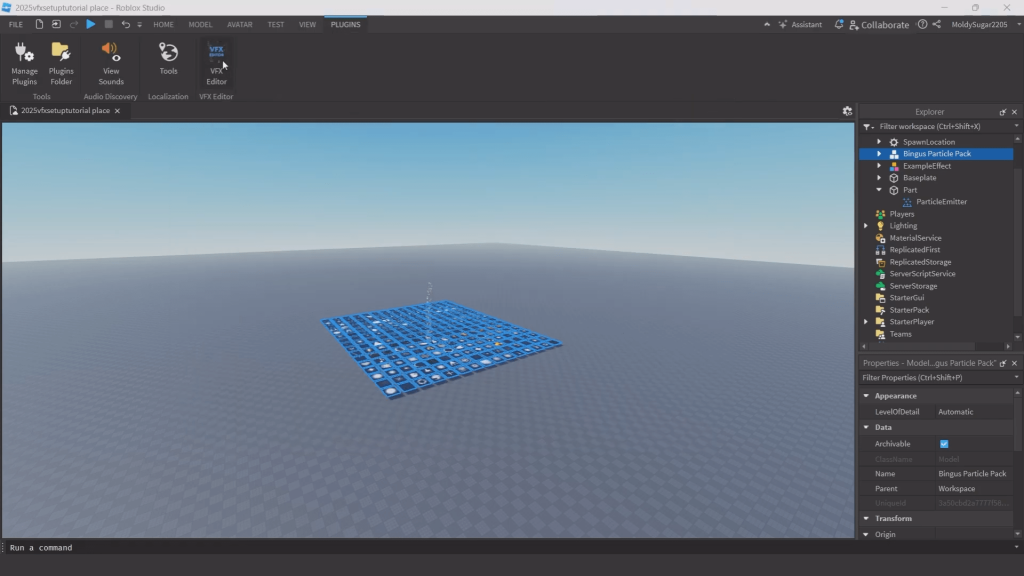The width and height of the screenshot is (1024, 576).
Task: Select StarterGui in Explorer
Action: (906, 298)
